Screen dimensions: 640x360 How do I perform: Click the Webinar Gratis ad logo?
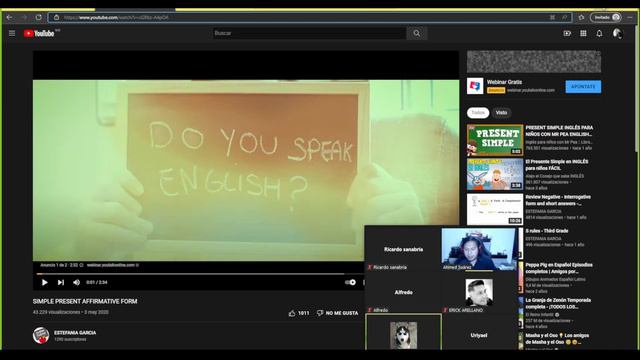(475, 86)
